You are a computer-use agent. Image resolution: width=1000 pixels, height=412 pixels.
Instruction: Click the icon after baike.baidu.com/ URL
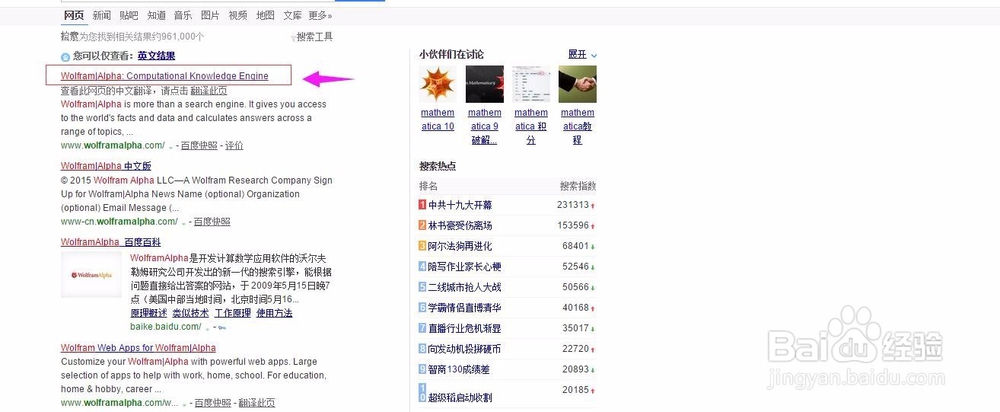(x=221, y=328)
